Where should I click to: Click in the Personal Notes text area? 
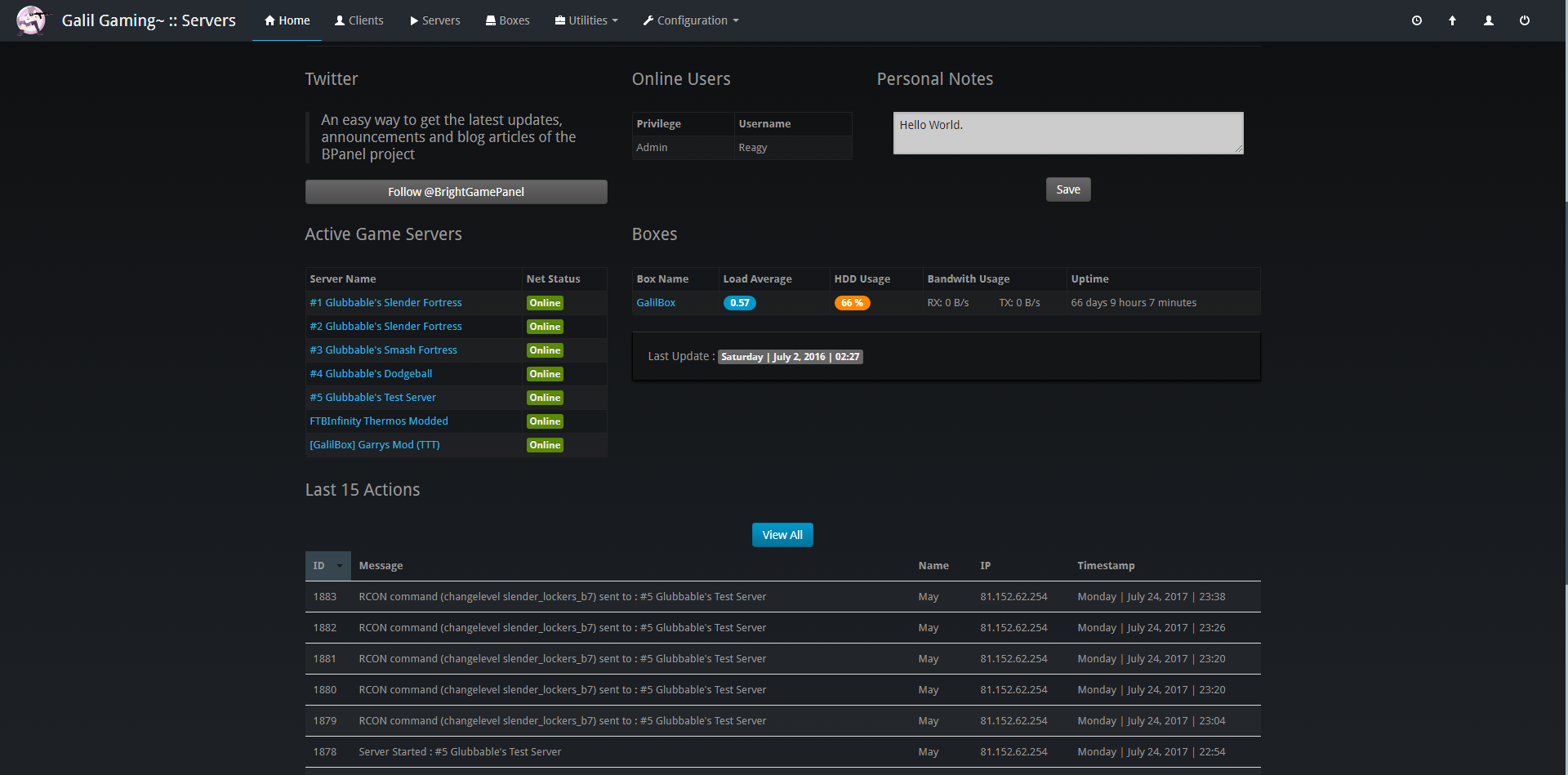(x=1068, y=133)
